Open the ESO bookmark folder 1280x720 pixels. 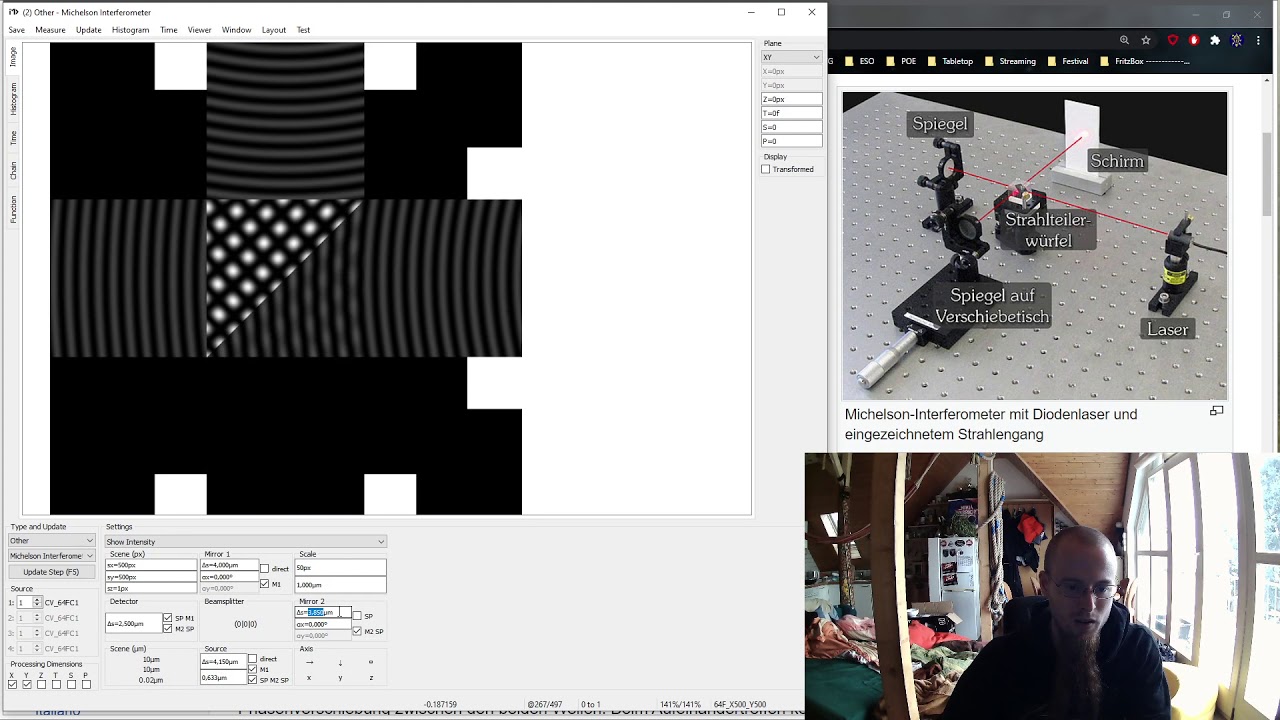click(x=859, y=61)
